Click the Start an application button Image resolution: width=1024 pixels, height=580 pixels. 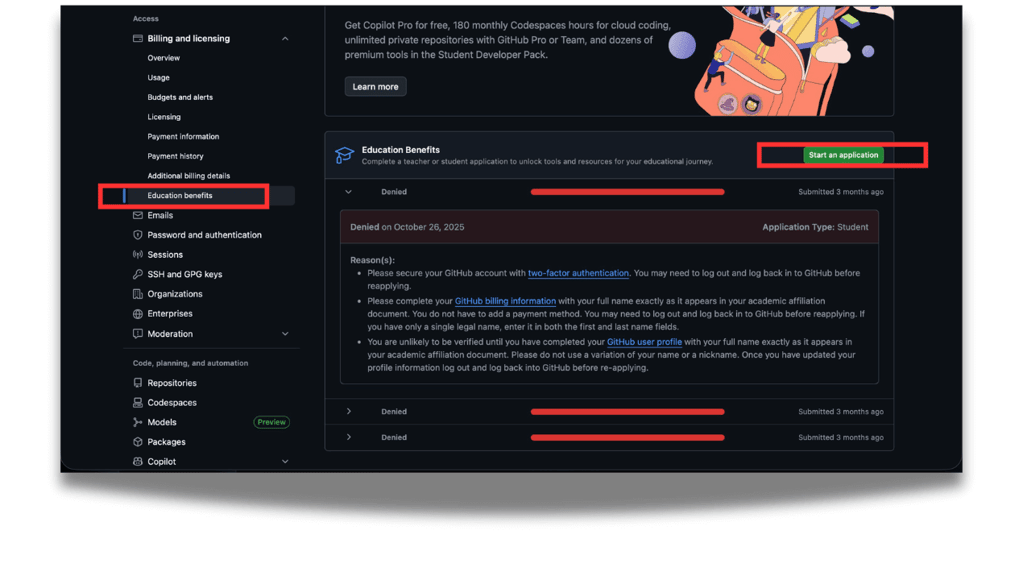pos(843,155)
